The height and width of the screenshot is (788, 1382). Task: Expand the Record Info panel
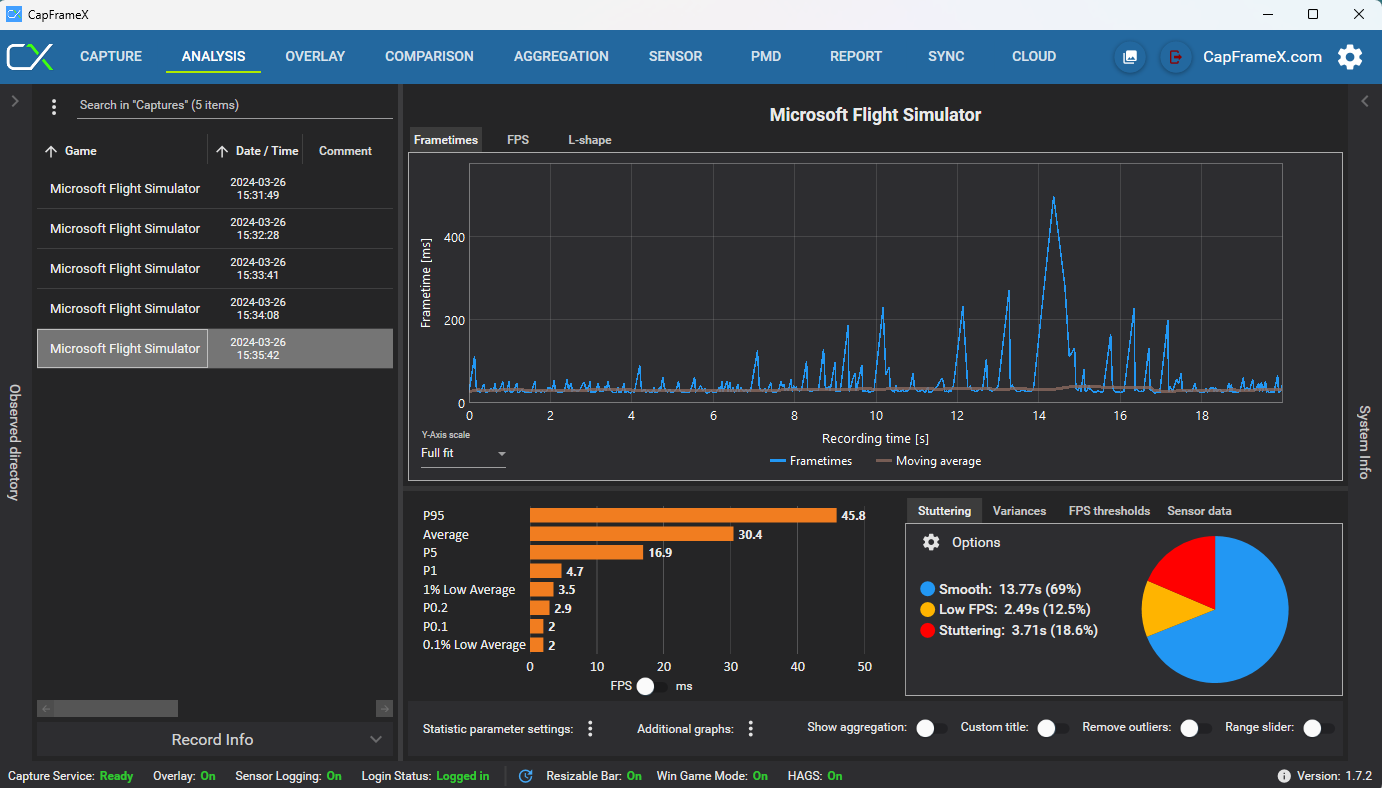(x=215, y=740)
